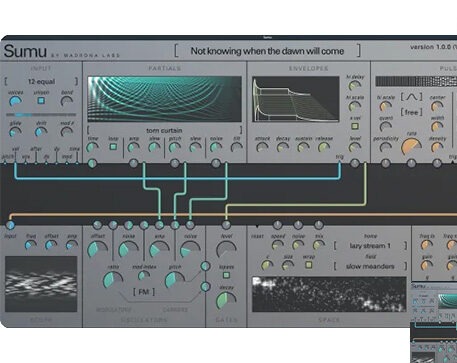Click the drift knob
Screen dimensions: 457x363
41,132
